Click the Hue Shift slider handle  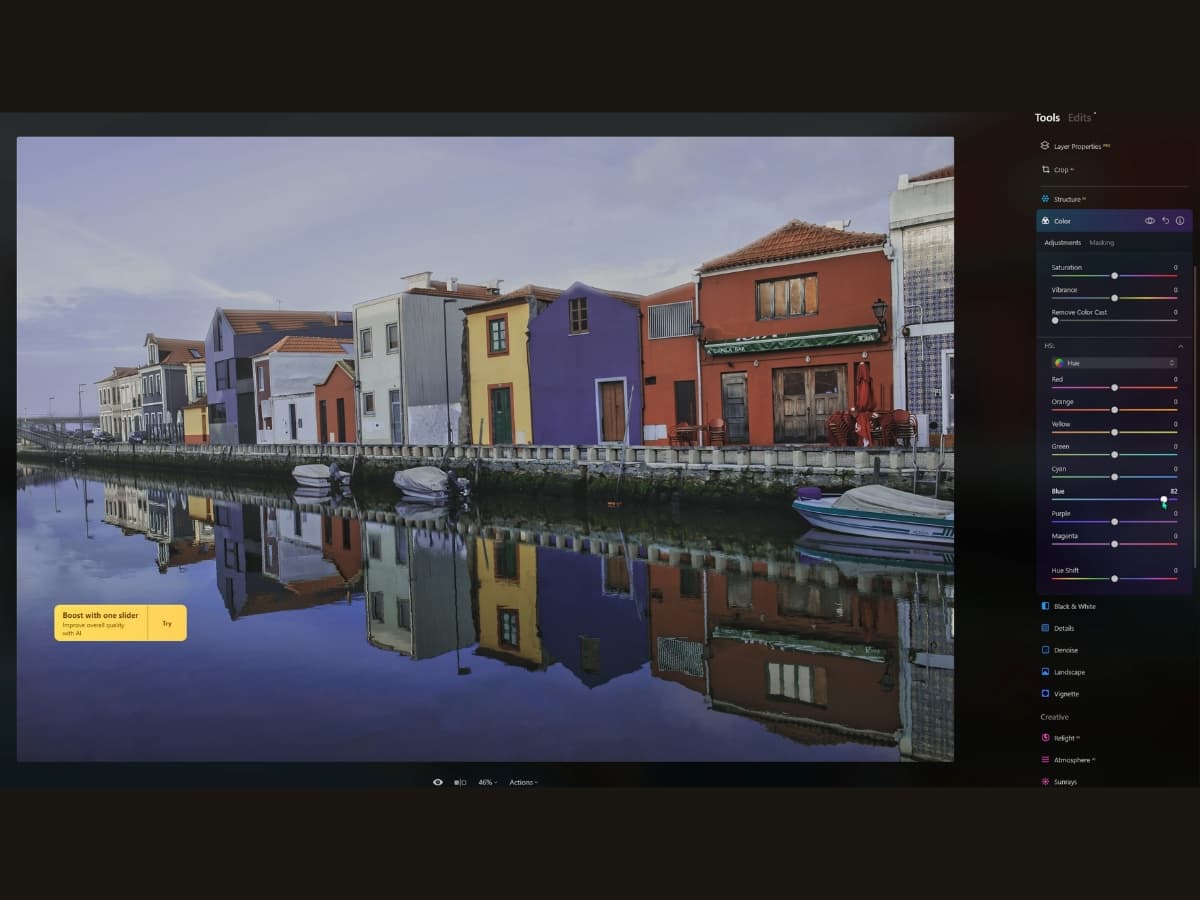(x=1114, y=578)
